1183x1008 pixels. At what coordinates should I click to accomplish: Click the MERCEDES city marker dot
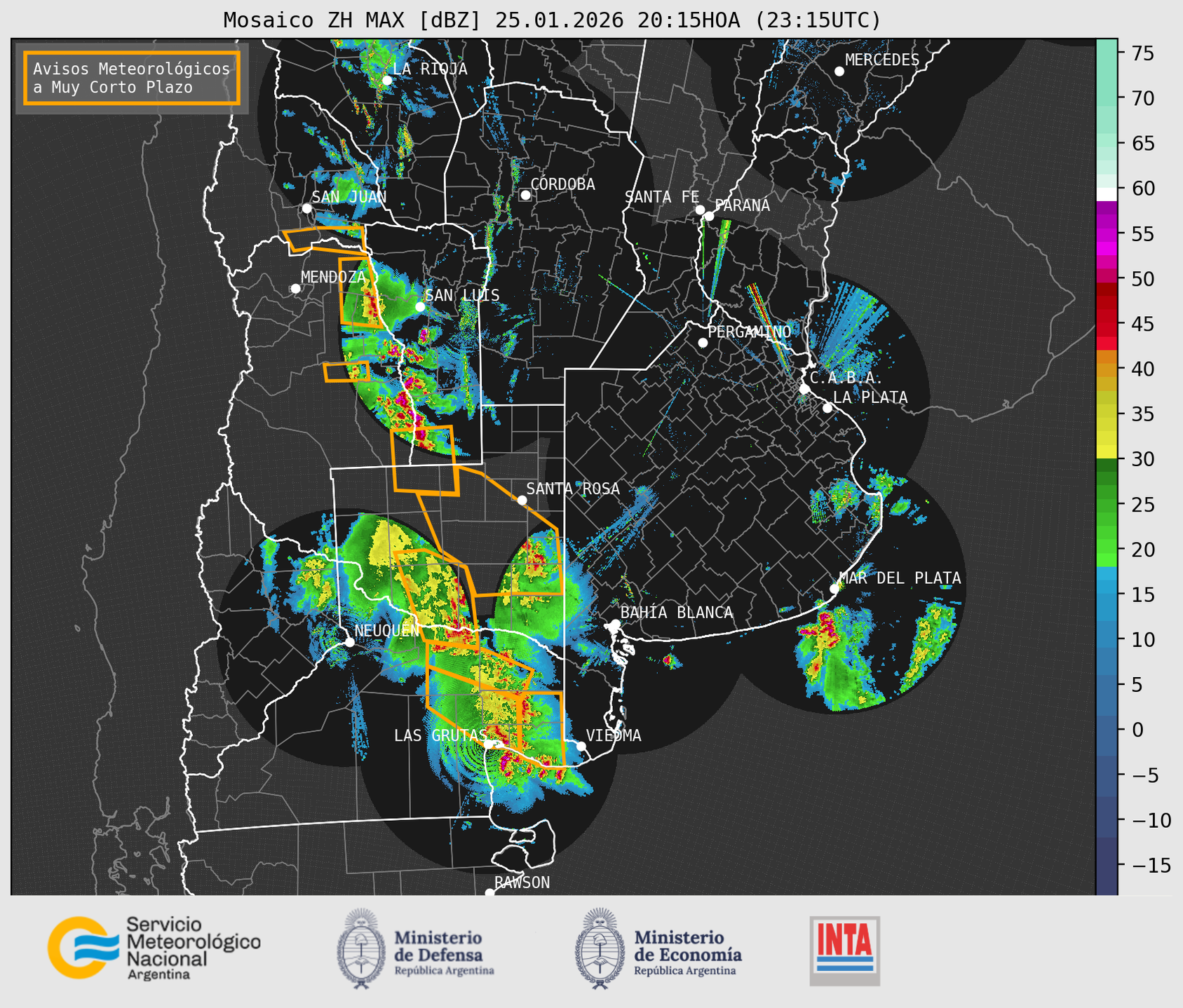tap(839, 71)
